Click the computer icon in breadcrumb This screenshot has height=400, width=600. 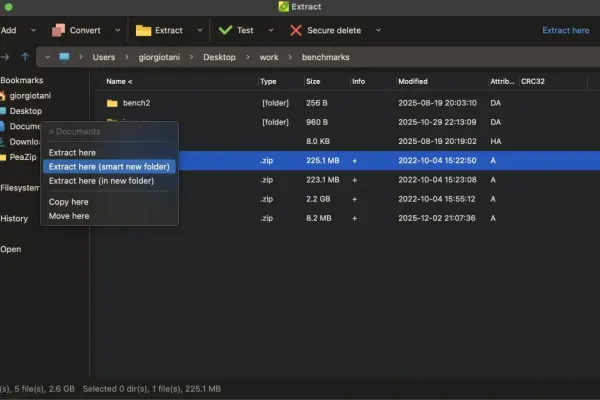pyautogui.click(x=64, y=57)
